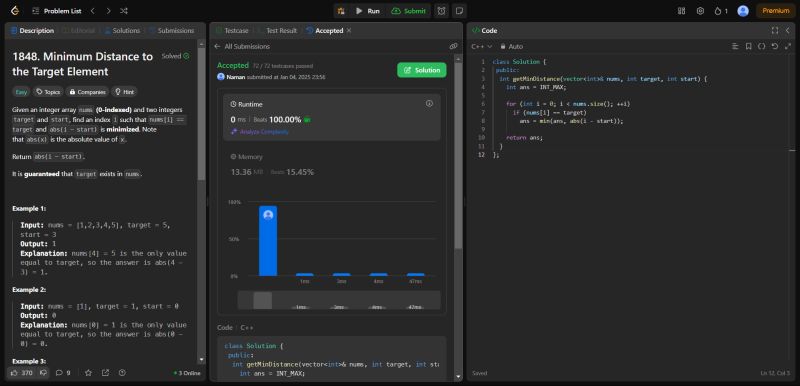Click the description scroll down arrow
This screenshot has width=800, height=386.
[201, 360]
